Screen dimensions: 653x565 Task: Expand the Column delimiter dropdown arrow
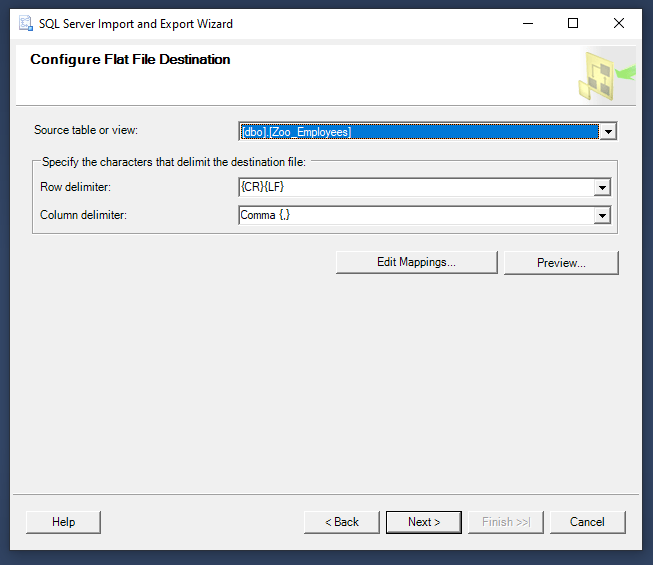pyautogui.click(x=602, y=215)
